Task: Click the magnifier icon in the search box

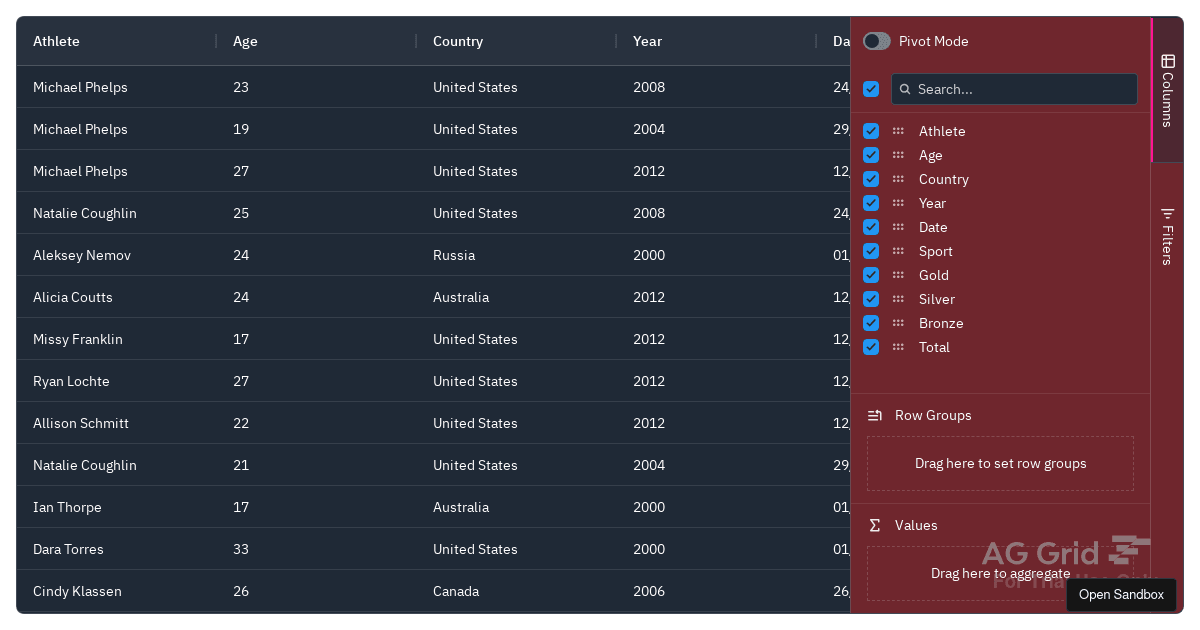Action: 905,89
